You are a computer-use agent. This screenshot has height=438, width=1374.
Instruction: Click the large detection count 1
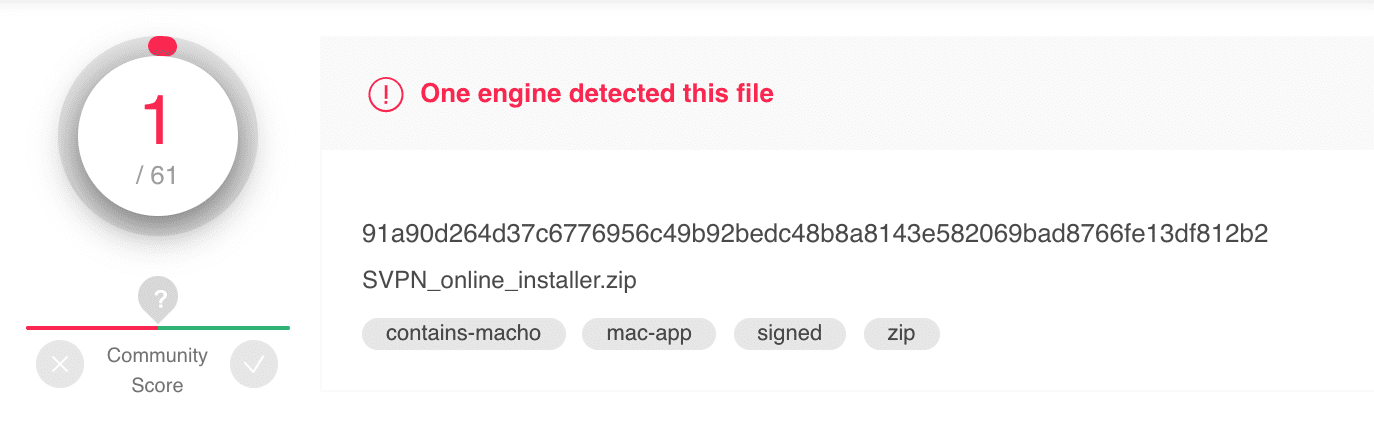tap(158, 122)
